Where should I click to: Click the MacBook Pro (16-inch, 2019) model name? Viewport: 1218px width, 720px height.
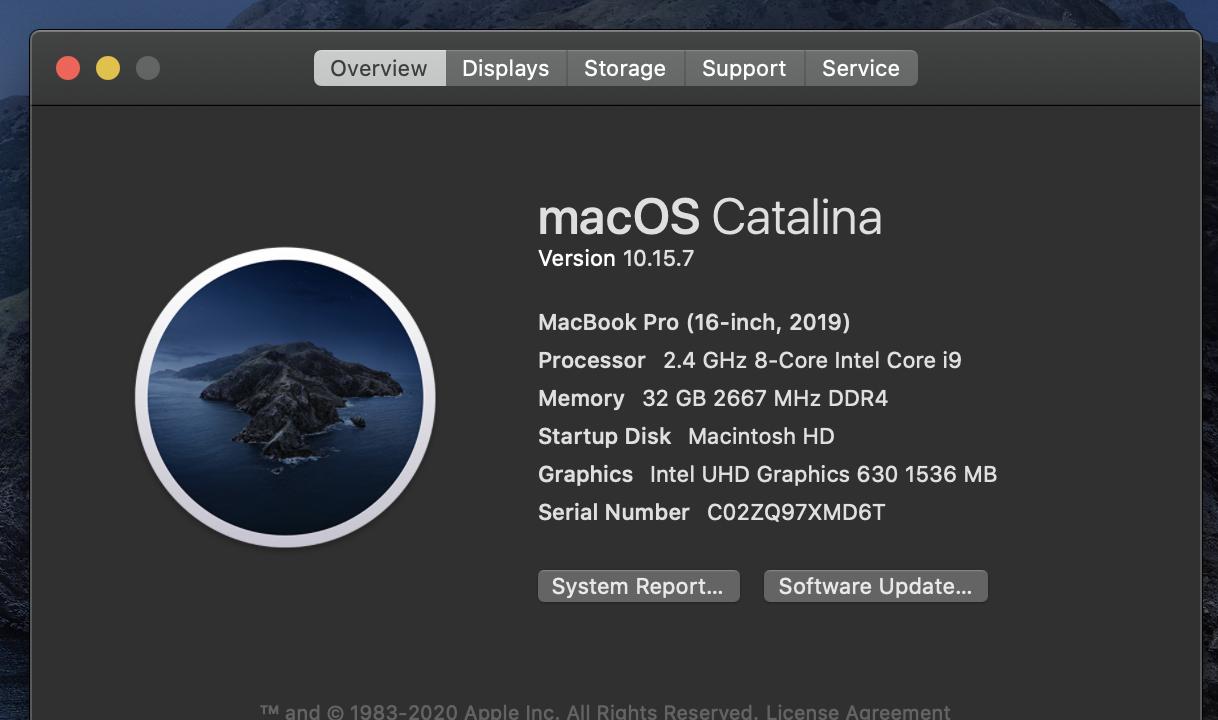[x=694, y=322]
